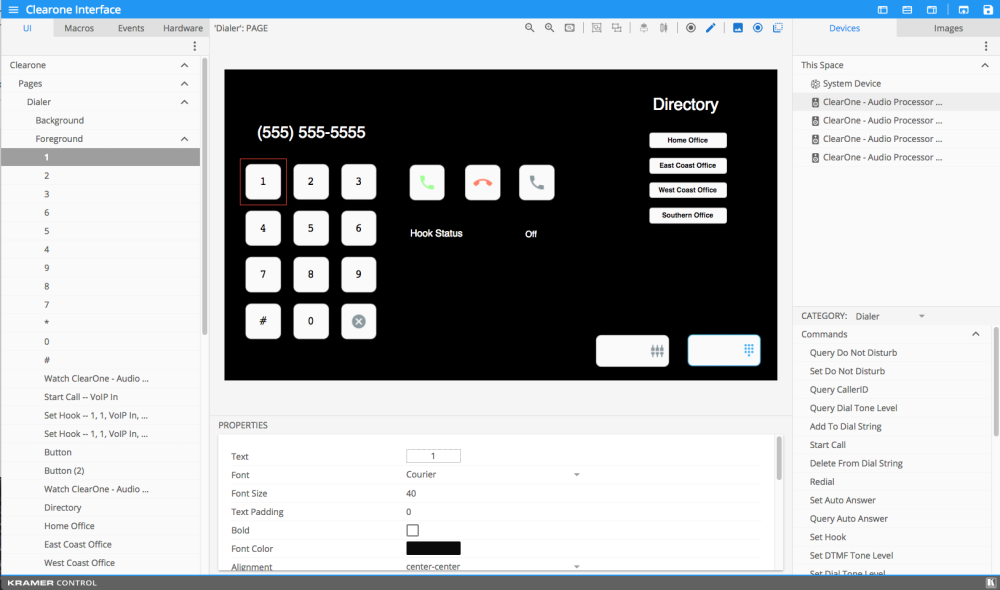Switch to the UI tab
This screenshot has height=590, width=1000.
[x=27, y=28]
